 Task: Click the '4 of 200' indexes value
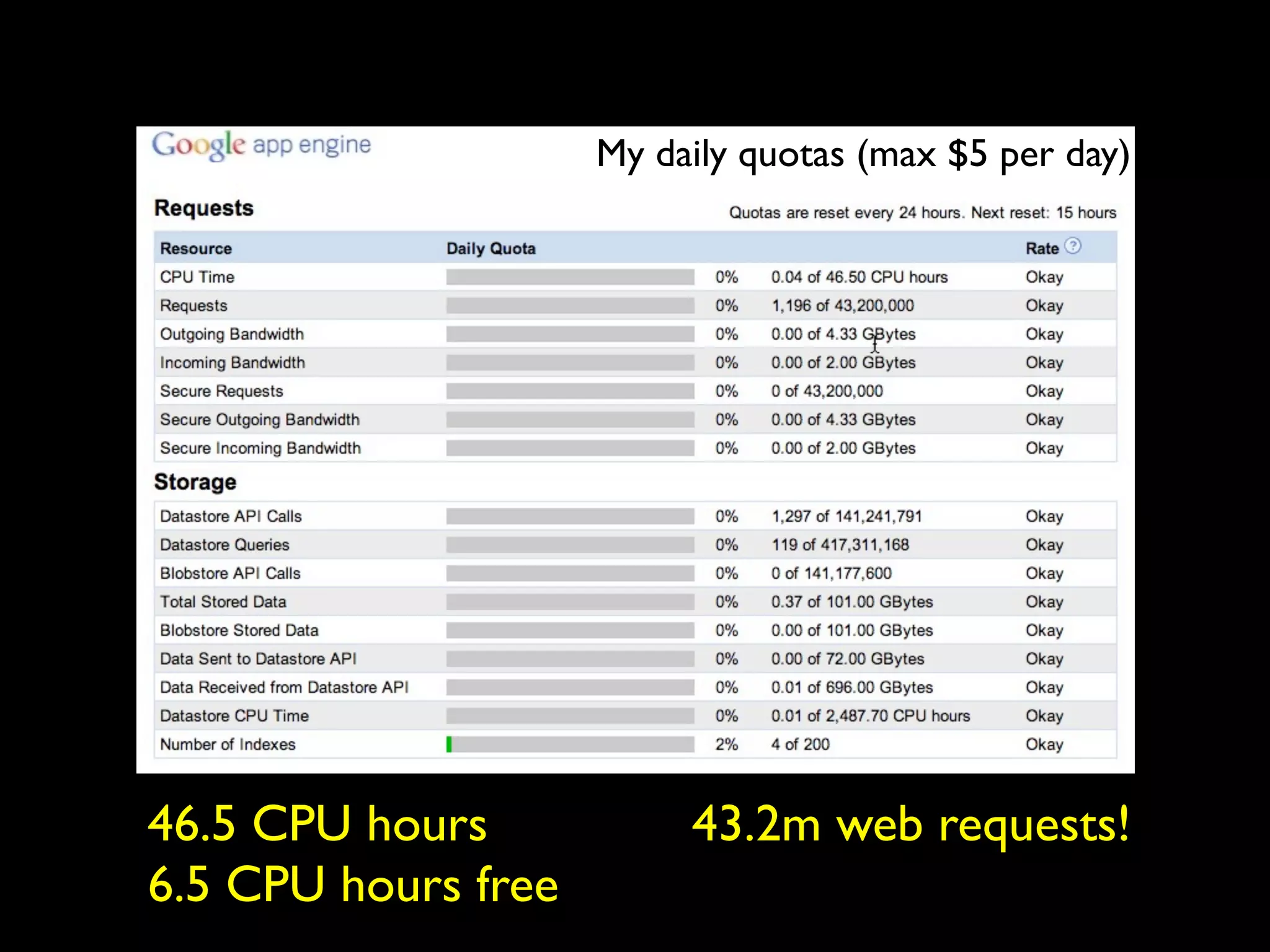click(x=801, y=744)
